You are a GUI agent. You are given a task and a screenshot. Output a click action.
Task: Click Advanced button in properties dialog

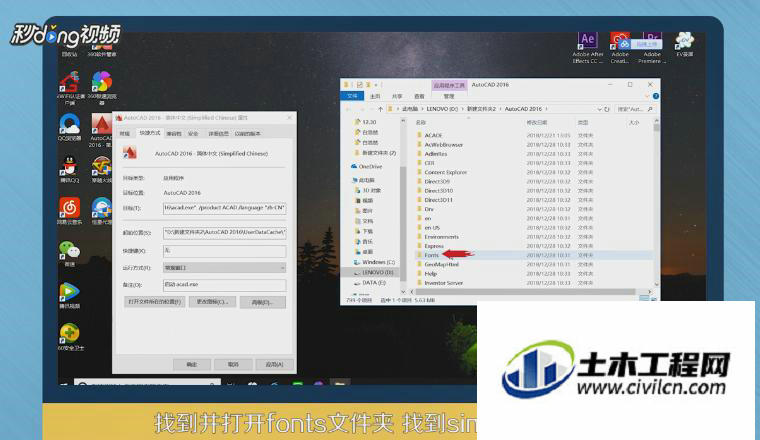tap(263, 302)
